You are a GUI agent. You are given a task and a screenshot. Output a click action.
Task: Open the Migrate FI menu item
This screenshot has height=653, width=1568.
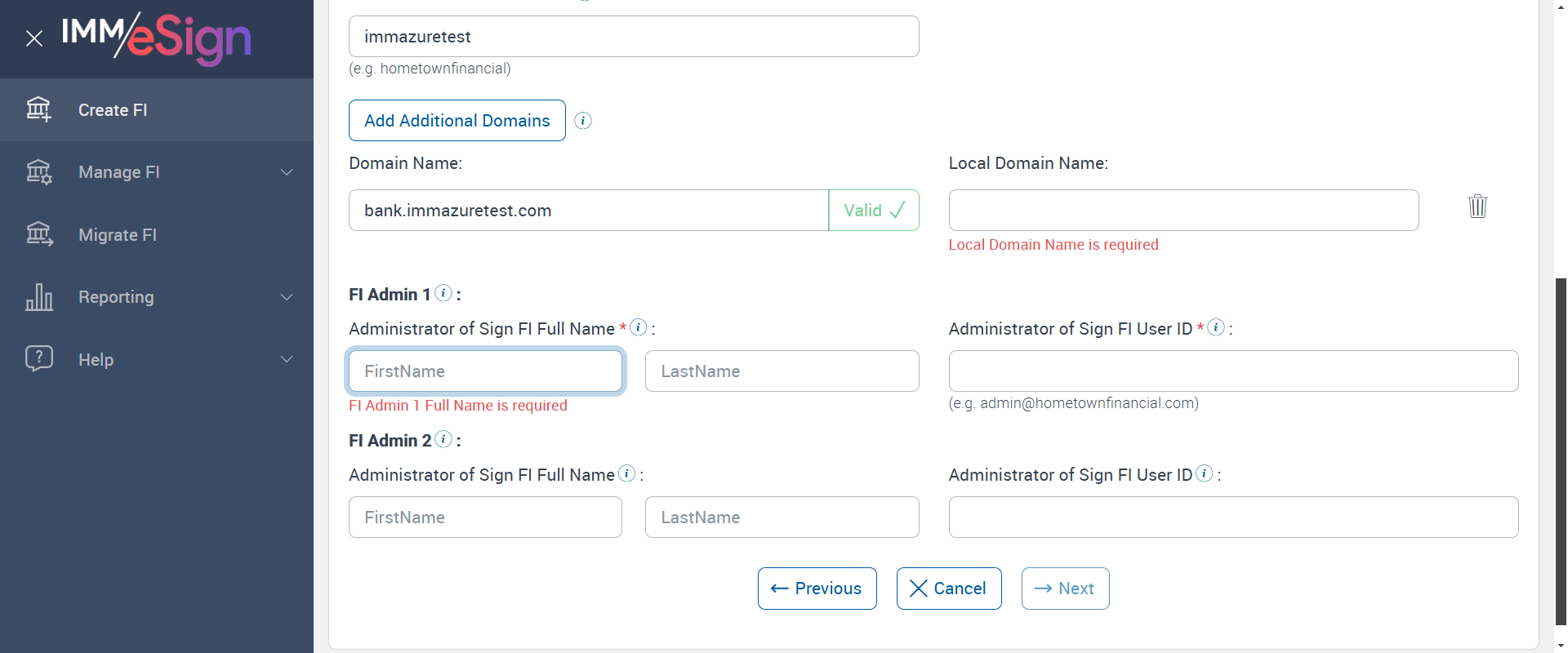[x=118, y=235]
